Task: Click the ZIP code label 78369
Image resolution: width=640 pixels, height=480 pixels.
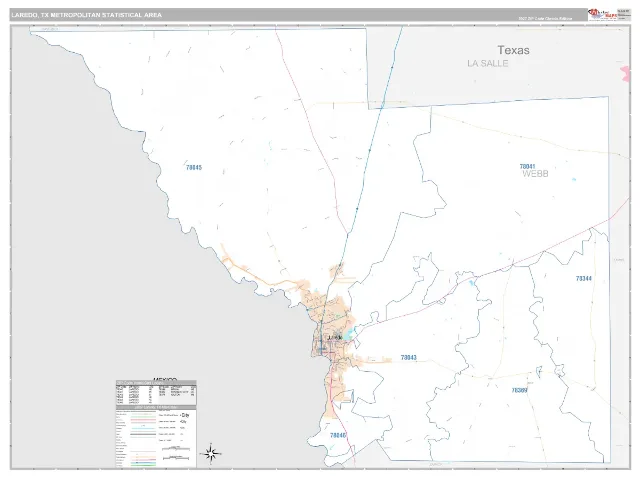Action: [520, 390]
